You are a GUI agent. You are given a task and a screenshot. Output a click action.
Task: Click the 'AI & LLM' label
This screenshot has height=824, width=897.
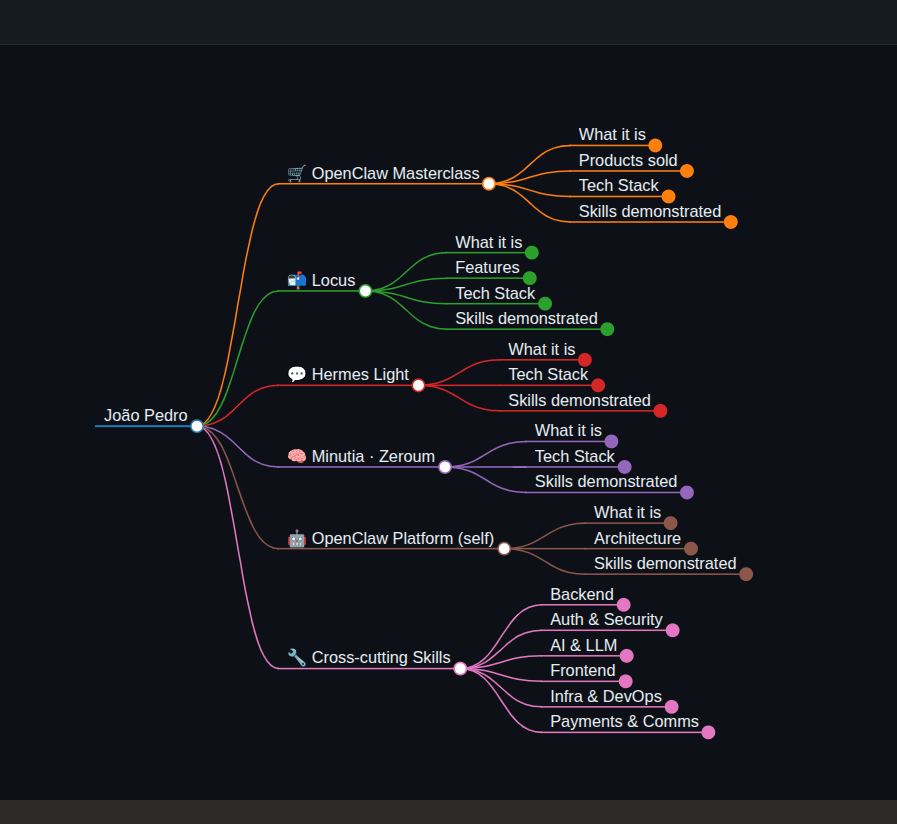click(584, 645)
